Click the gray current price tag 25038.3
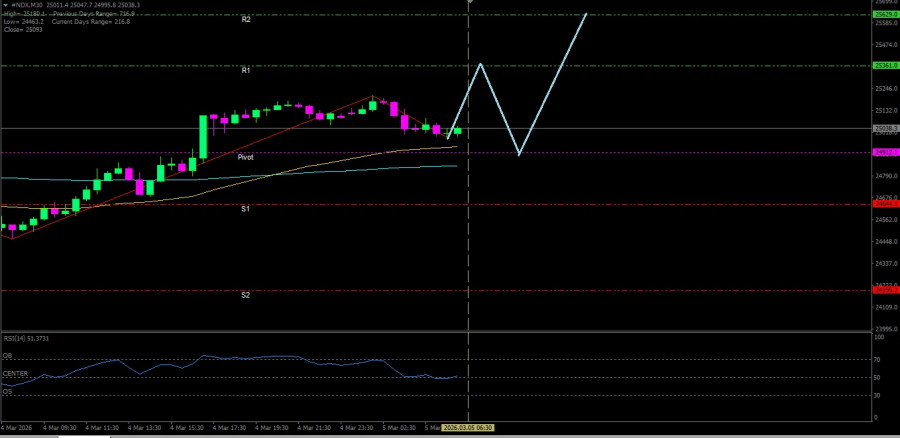This screenshot has width=900, height=438. point(885,128)
